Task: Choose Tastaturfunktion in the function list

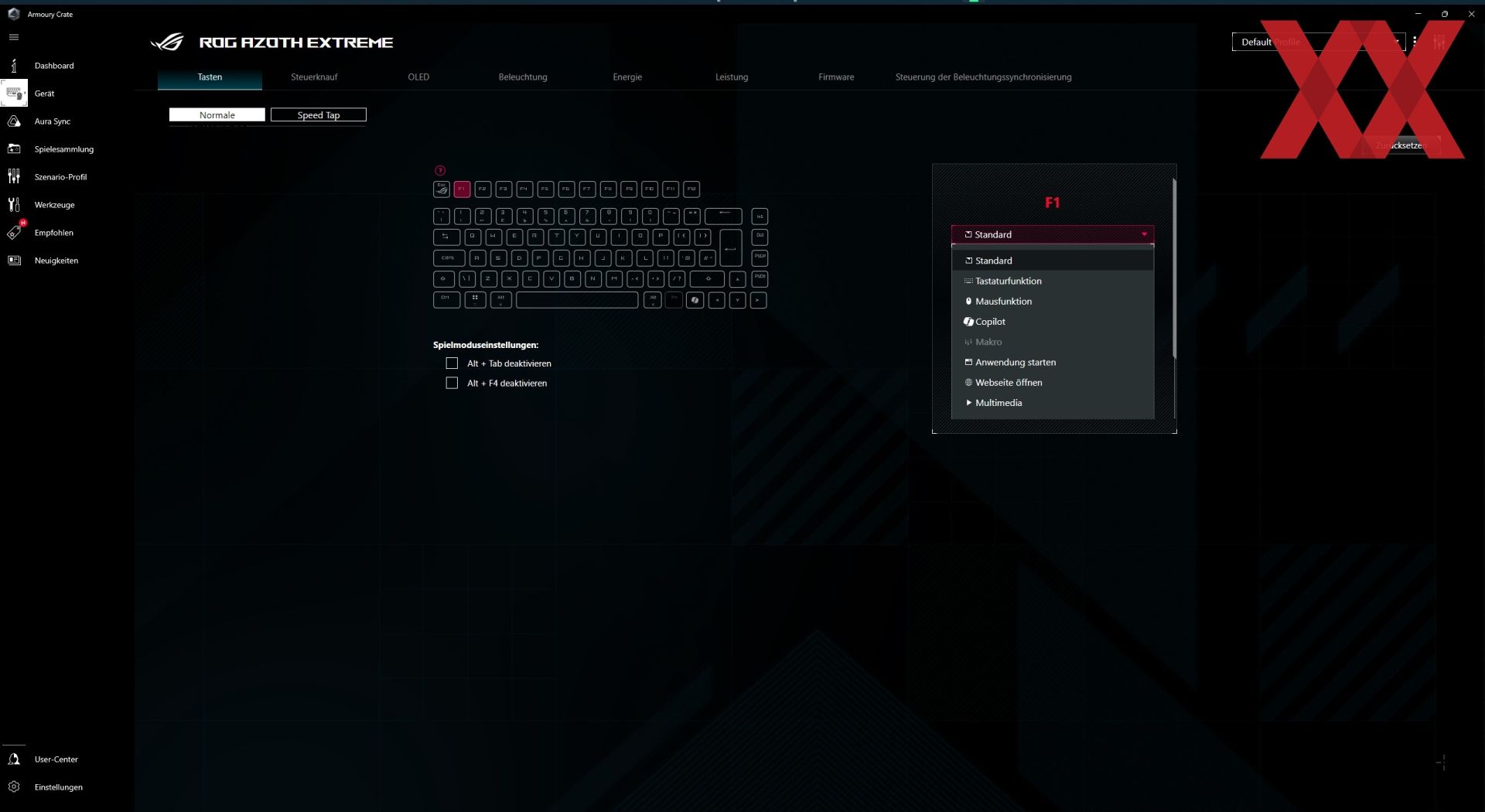Action: coord(1053,281)
